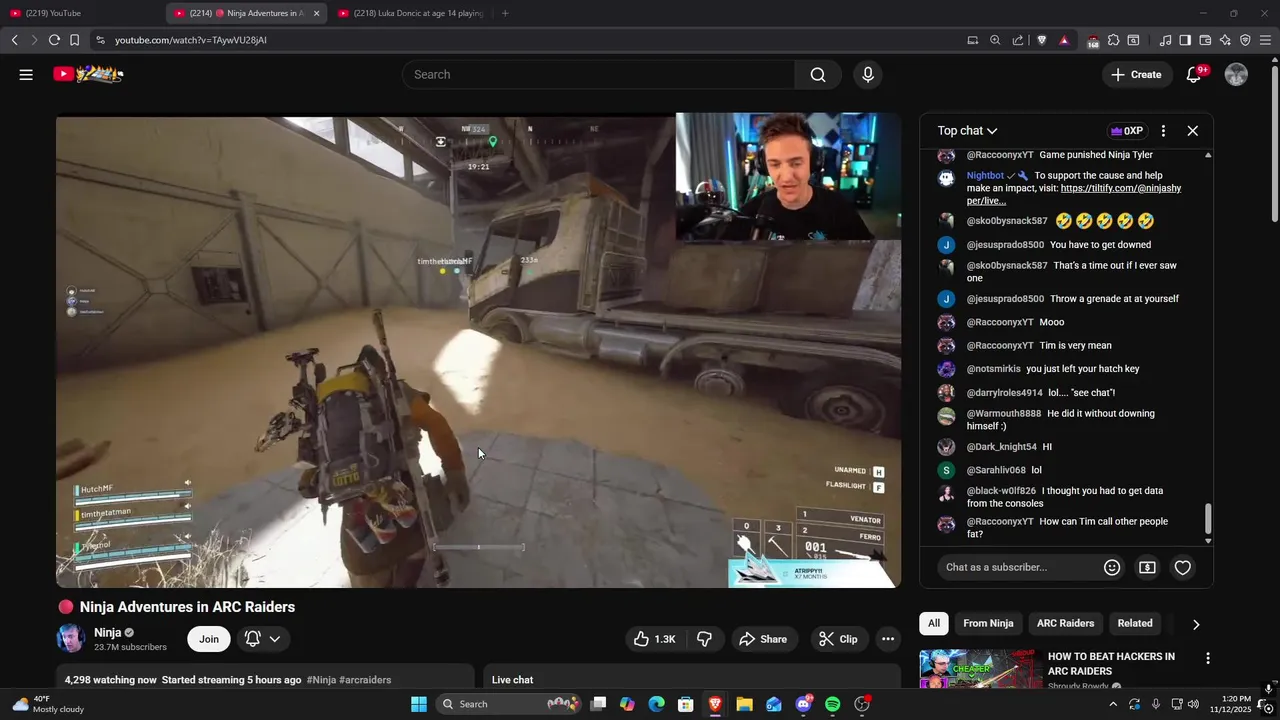This screenshot has height=720, width=1280.
Task: Start voice search with microphone icon
Action: (867, 74)
